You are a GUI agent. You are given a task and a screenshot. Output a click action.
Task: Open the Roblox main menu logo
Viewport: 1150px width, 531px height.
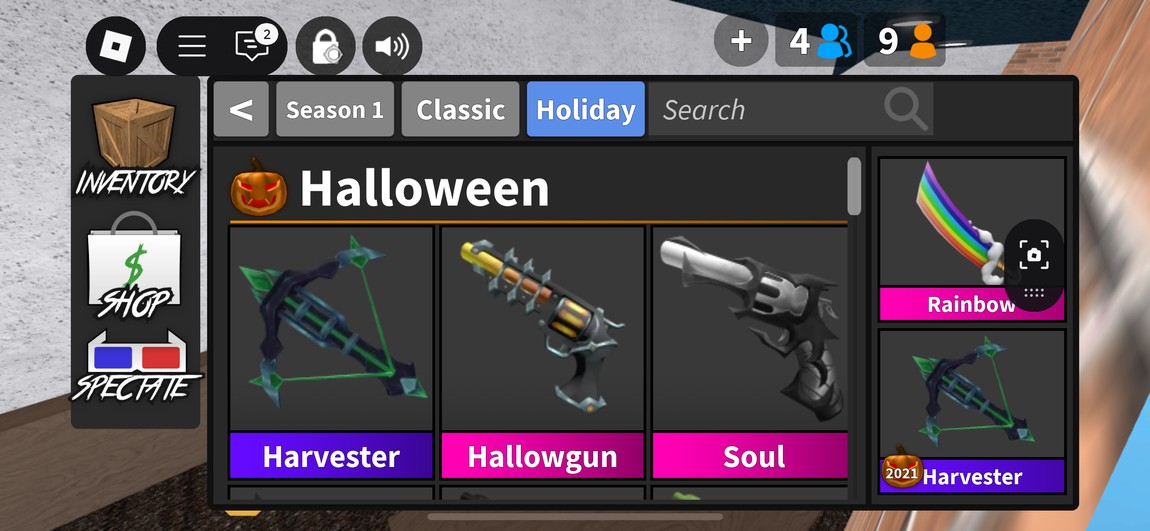(115, 46)
